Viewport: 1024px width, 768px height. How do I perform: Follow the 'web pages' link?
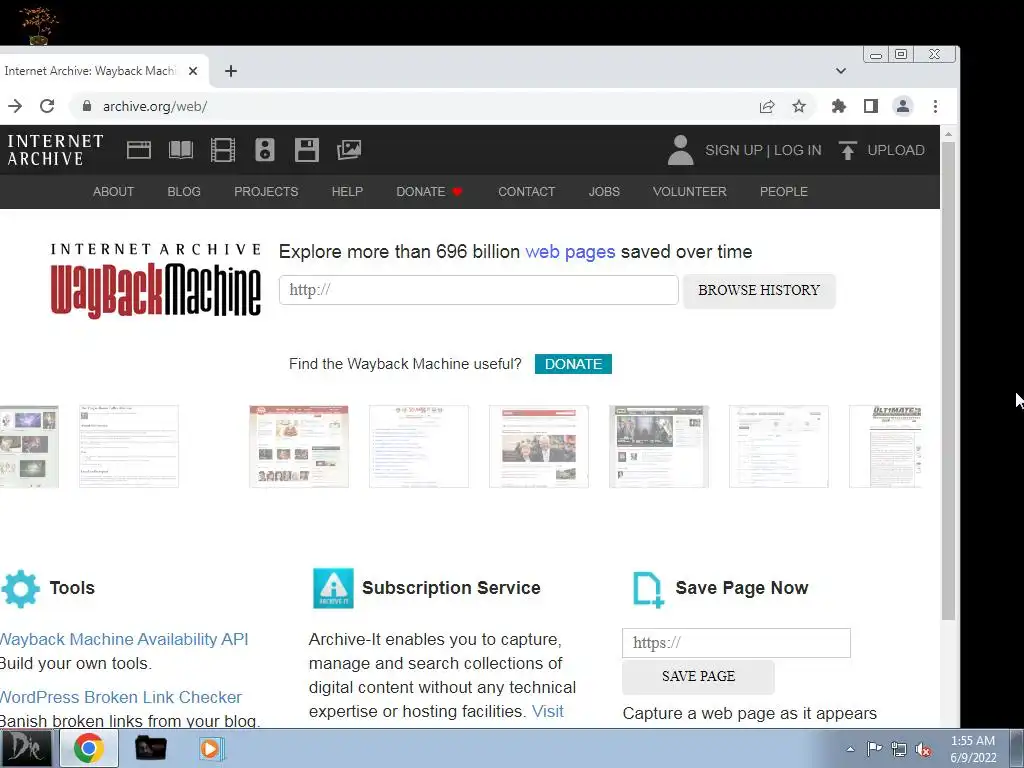(570, 251)
